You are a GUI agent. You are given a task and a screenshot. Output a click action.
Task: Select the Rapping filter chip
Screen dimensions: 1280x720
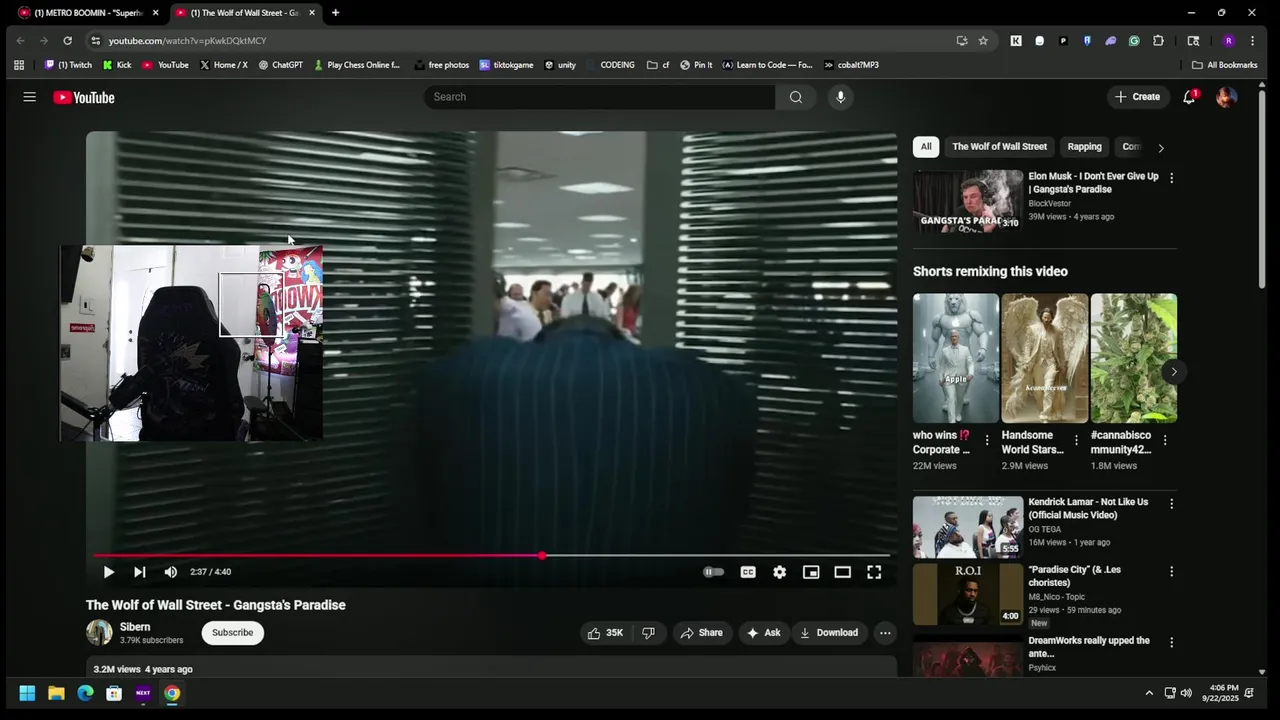click(1084, 147)
